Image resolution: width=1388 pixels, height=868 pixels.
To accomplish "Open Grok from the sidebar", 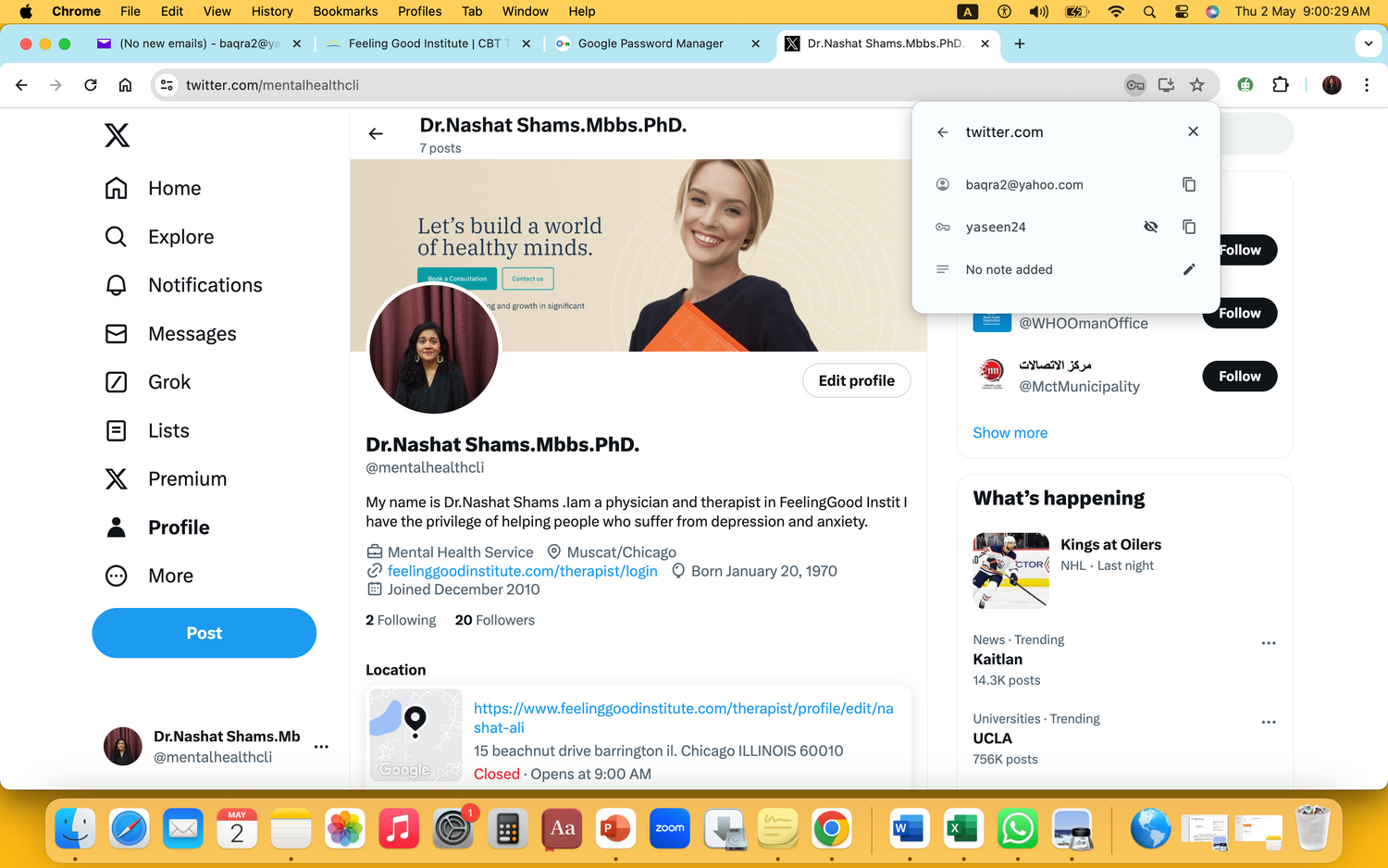I will pyautogui.click(x=148, y=382).
